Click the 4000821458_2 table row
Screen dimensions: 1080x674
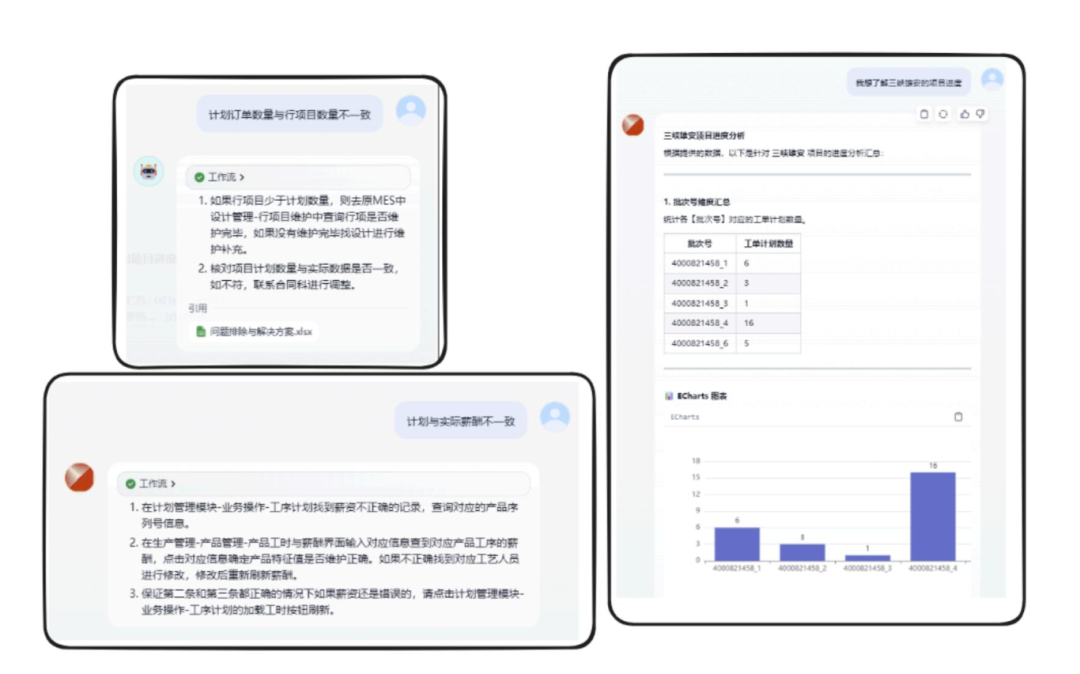(731, 283)
